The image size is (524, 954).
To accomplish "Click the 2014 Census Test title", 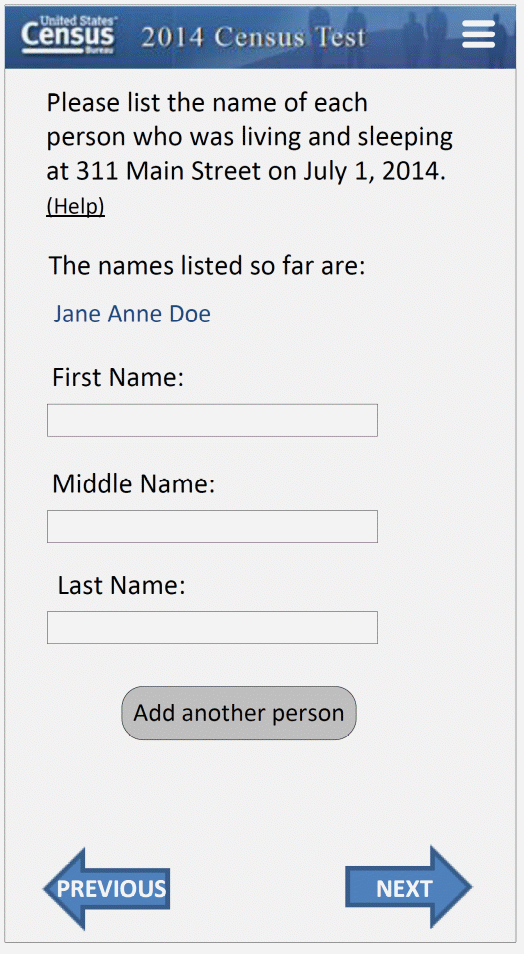I will (x=254, y=37).
